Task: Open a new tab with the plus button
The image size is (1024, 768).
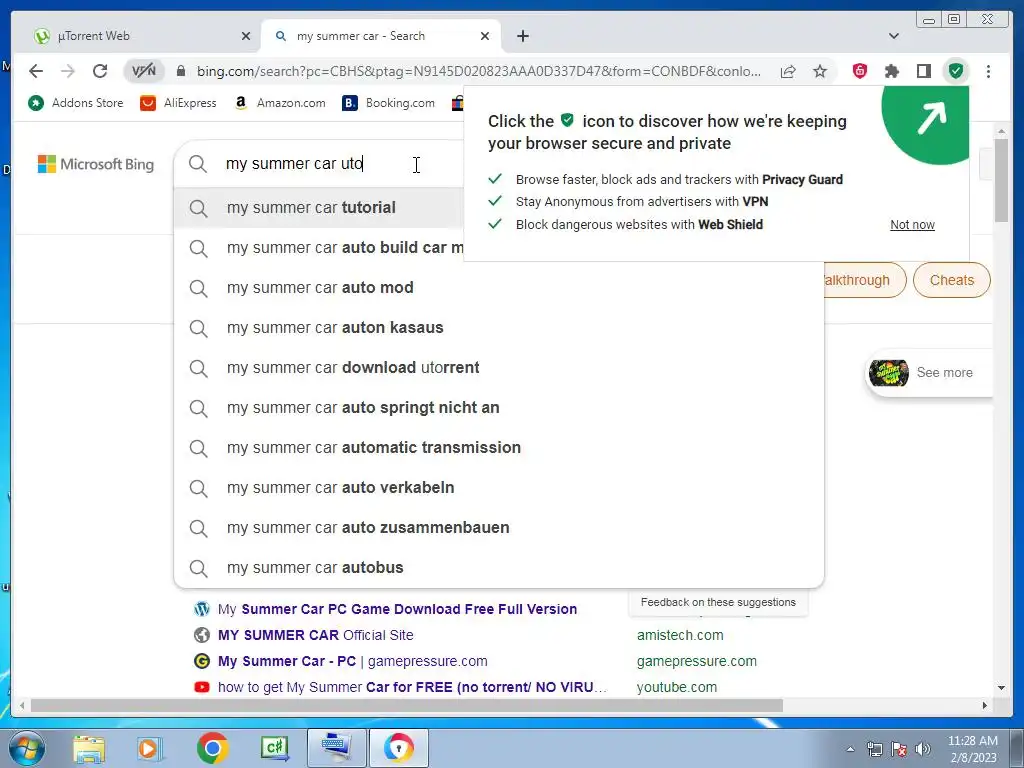Action: click(522, 36)
